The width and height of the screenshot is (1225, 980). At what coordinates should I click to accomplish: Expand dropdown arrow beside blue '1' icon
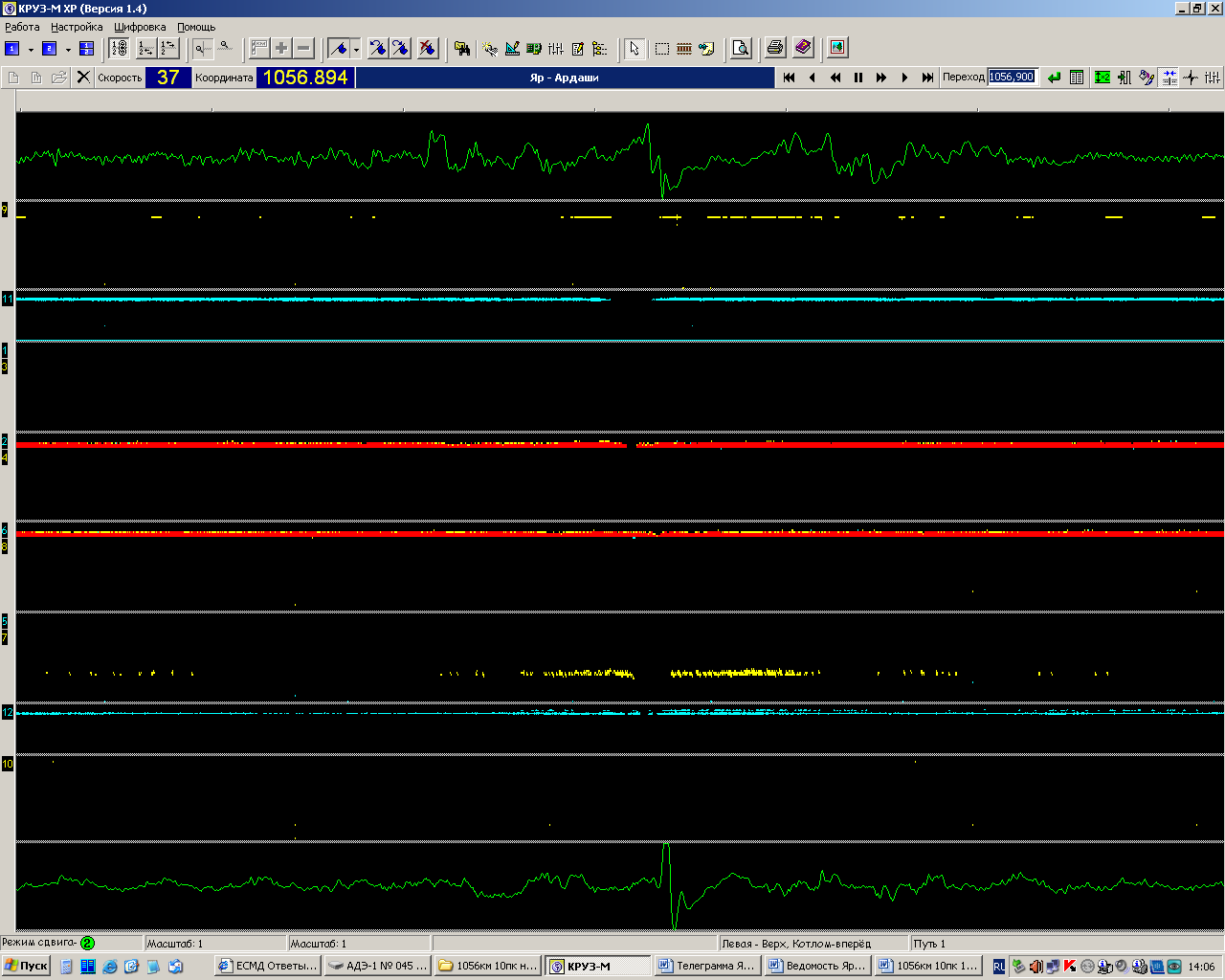(x=31, y=49)
